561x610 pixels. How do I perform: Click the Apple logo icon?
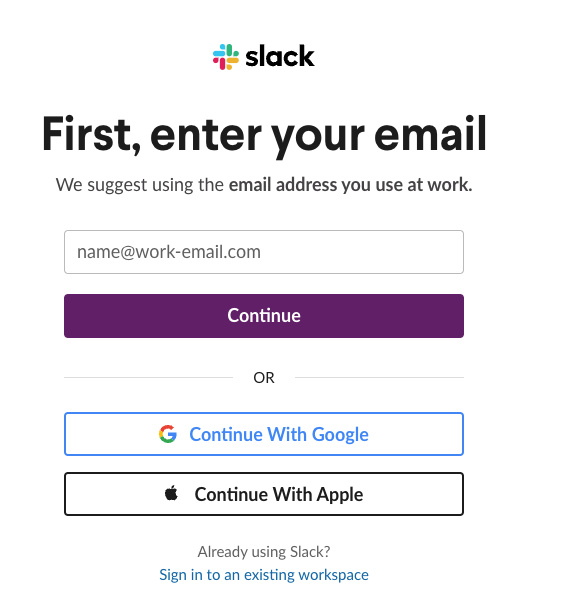click(171, 493)
